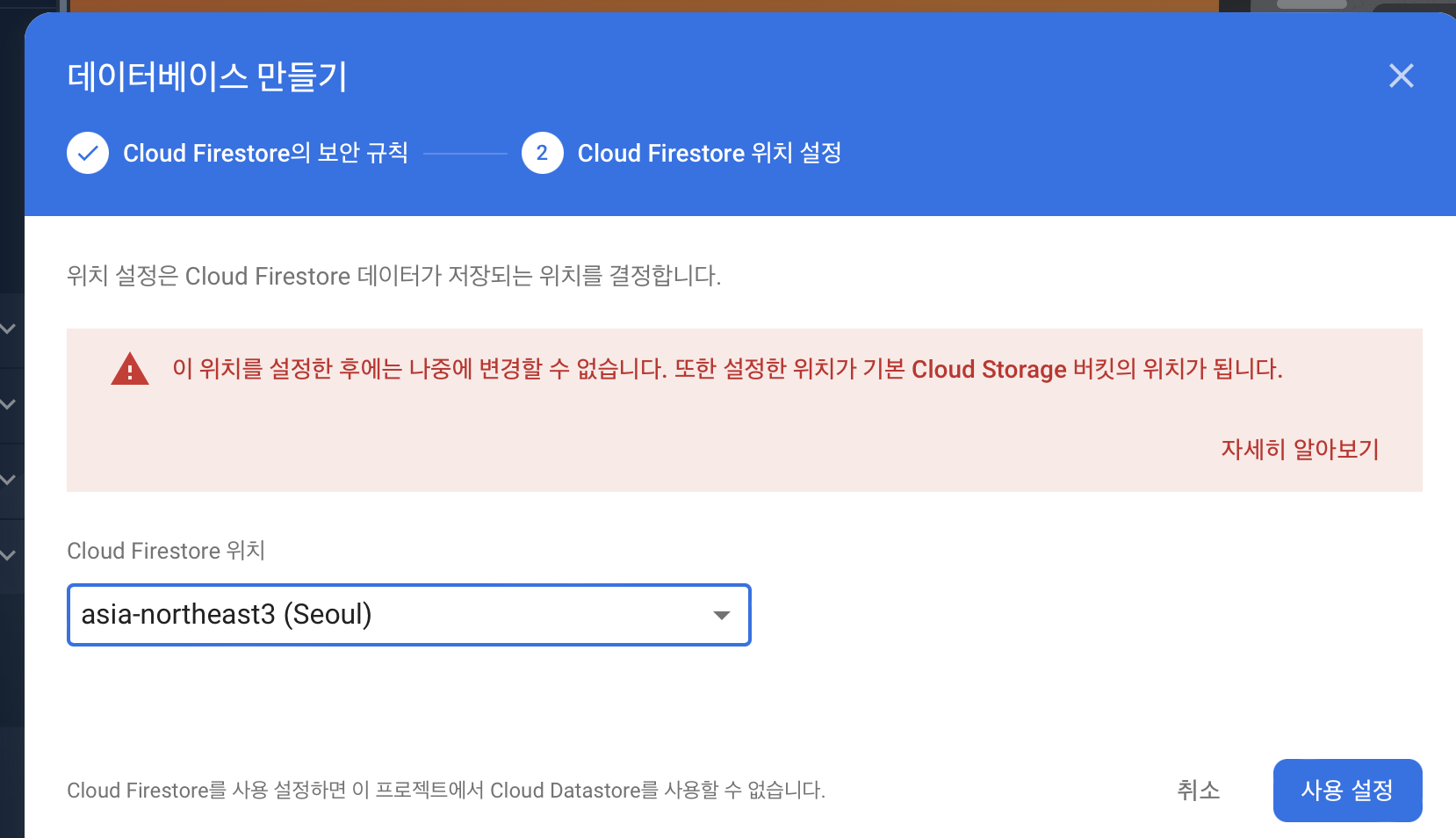Click the location description text under header
1456x838 pixels.
[x=394, y=276]
